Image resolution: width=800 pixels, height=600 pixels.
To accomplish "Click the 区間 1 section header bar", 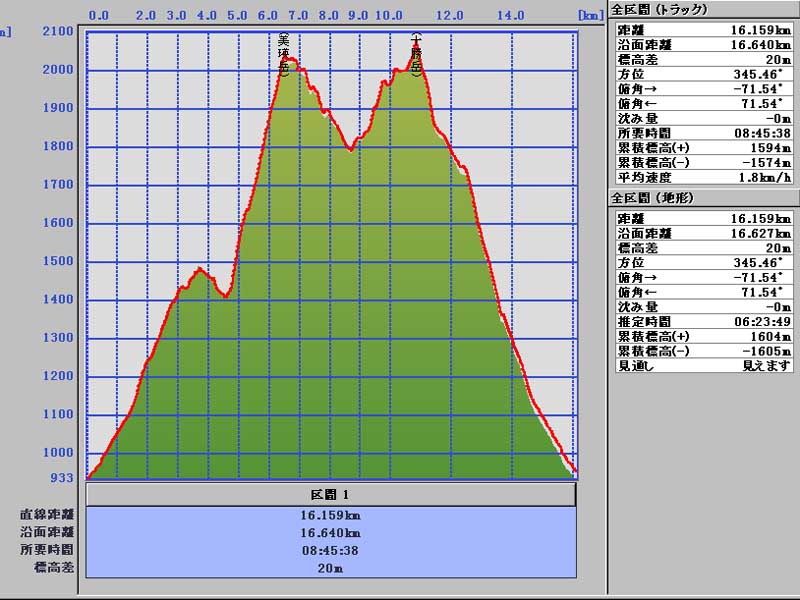I will (x=331, y=495).
